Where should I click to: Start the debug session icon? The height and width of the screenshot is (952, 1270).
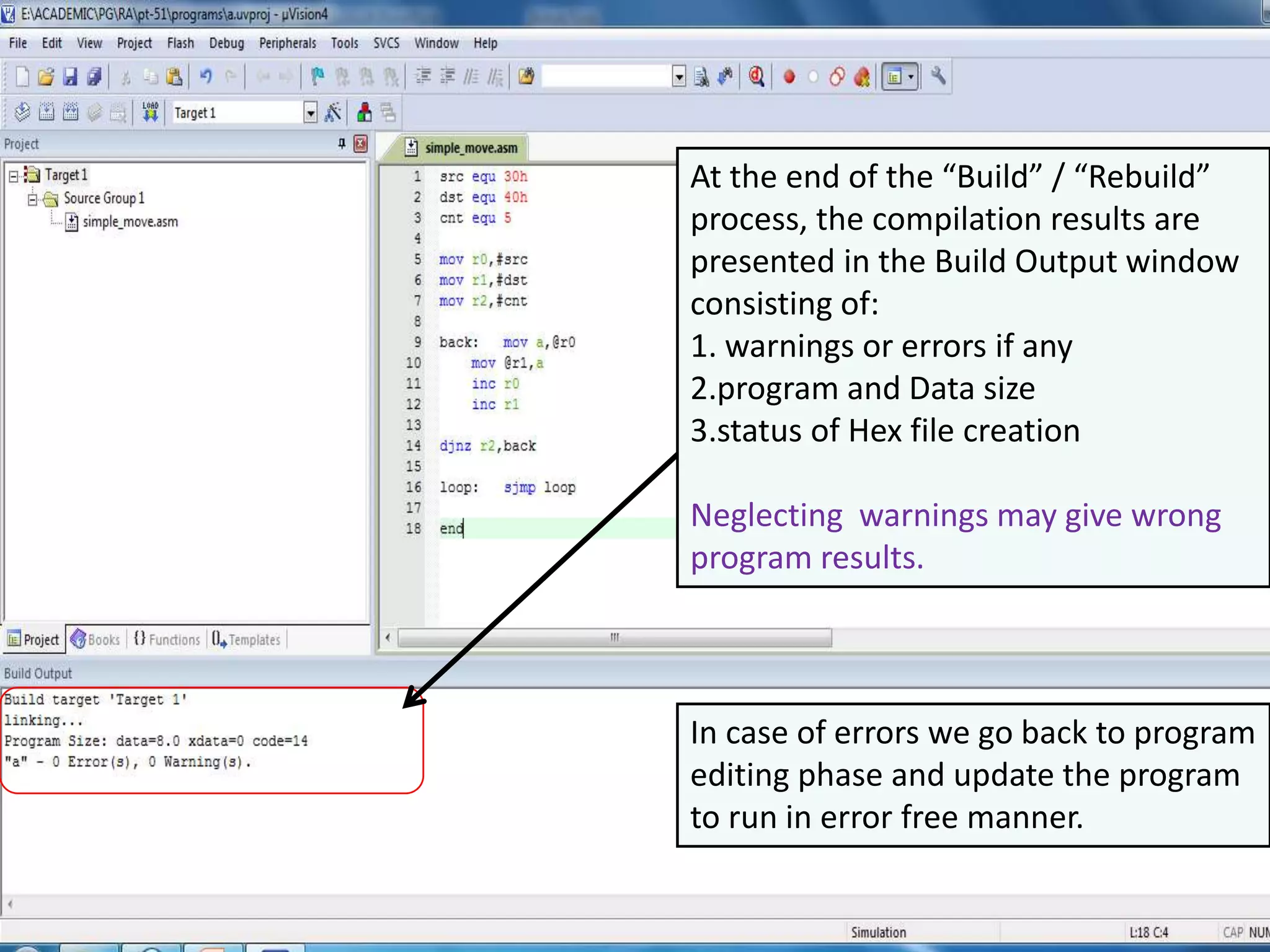756,77
